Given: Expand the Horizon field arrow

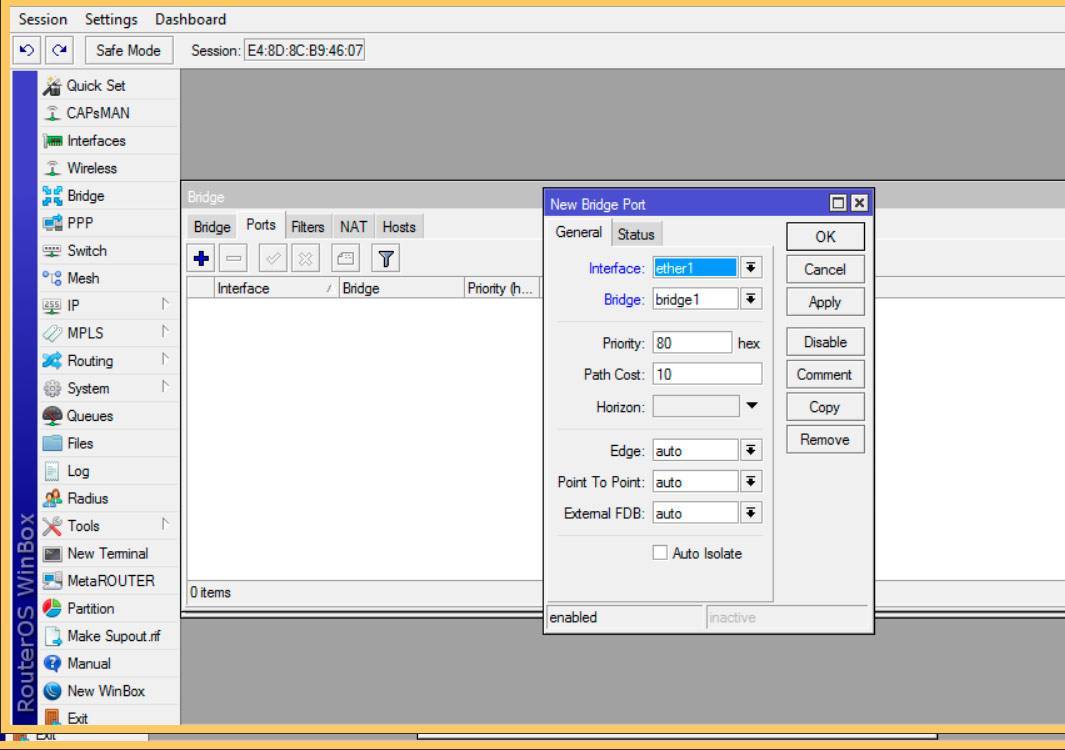Looking at the screenshot, I should pyautogui.click(x=752, y=406).
